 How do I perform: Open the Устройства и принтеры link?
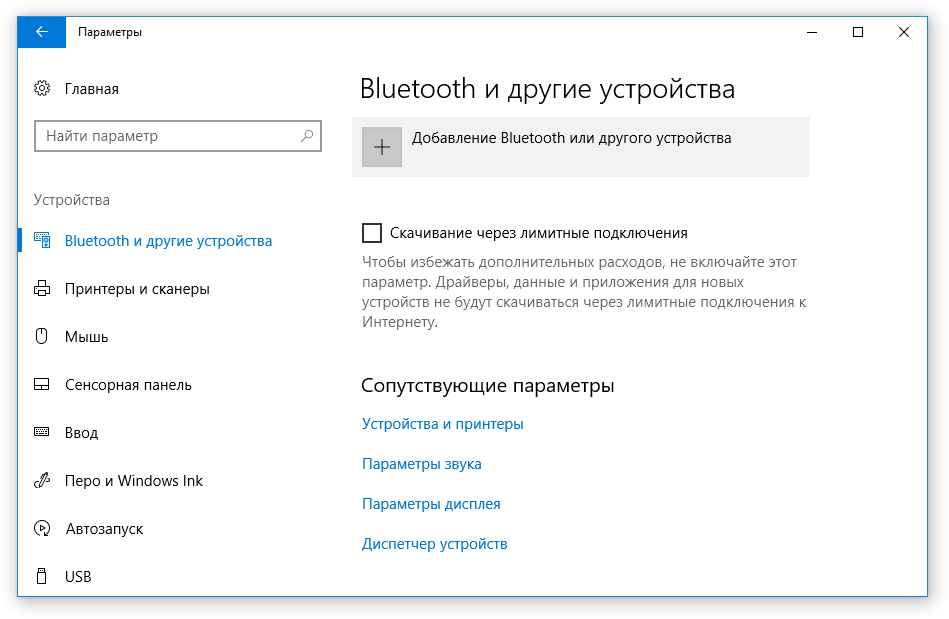tap(442, 424)
